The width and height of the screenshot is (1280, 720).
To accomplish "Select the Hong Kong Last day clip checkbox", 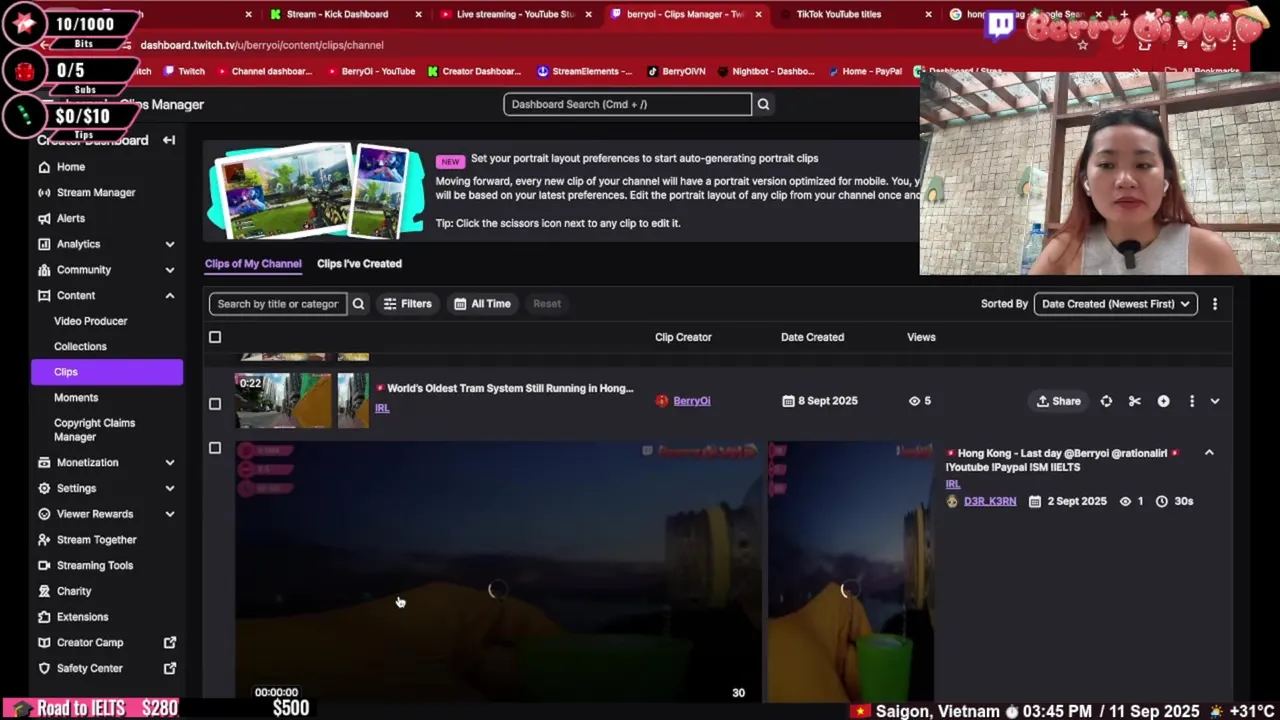I will point(215,448).
